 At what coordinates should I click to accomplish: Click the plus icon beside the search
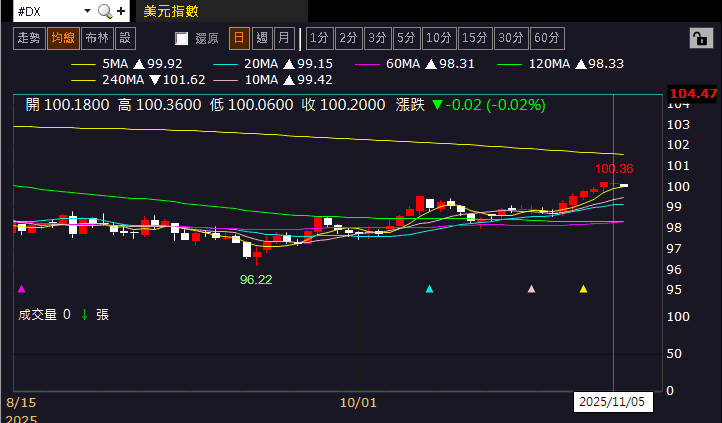point(121,12)
